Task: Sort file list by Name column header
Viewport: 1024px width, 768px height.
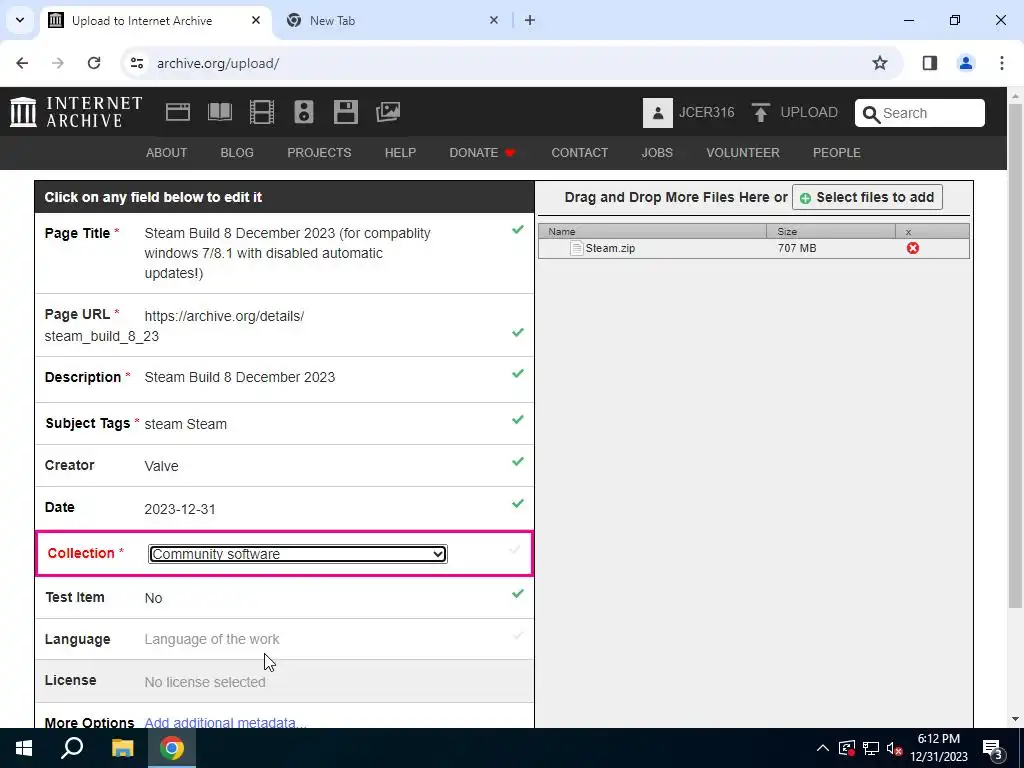Action: tap(652, 231)
